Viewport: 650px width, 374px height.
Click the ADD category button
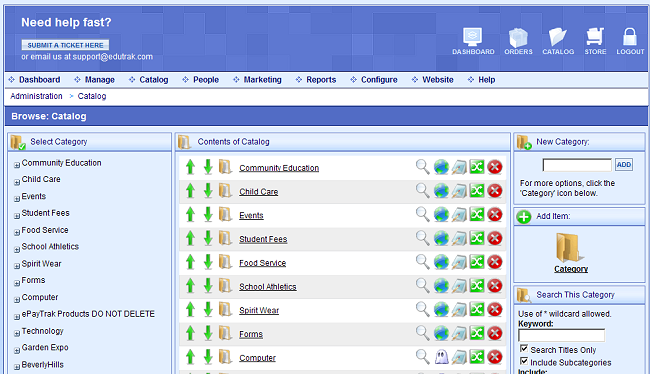tap(623, 165)
